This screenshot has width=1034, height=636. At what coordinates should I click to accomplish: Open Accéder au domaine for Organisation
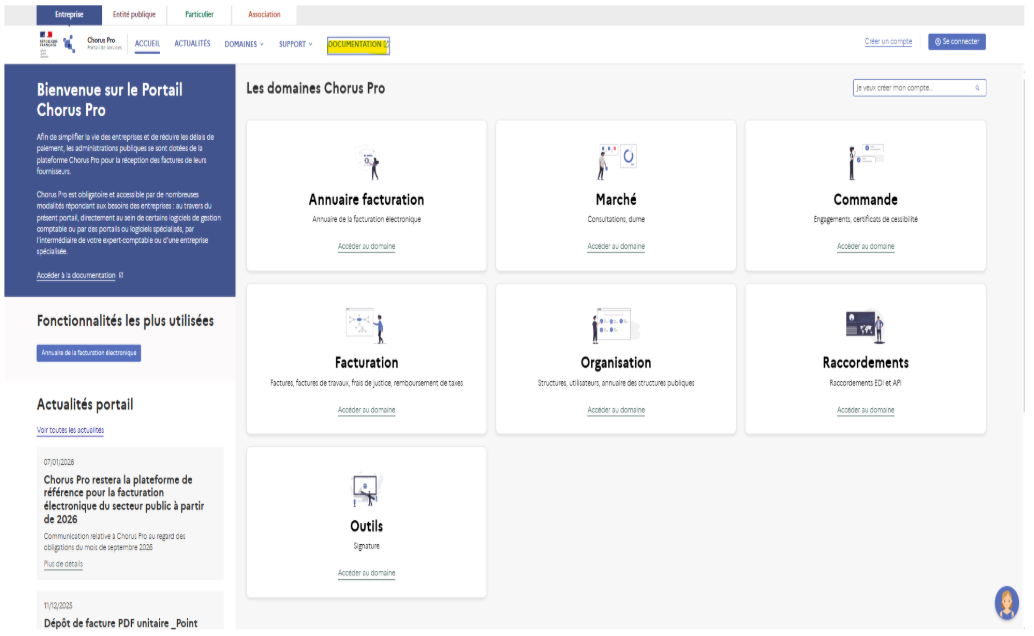coord(616,410)
